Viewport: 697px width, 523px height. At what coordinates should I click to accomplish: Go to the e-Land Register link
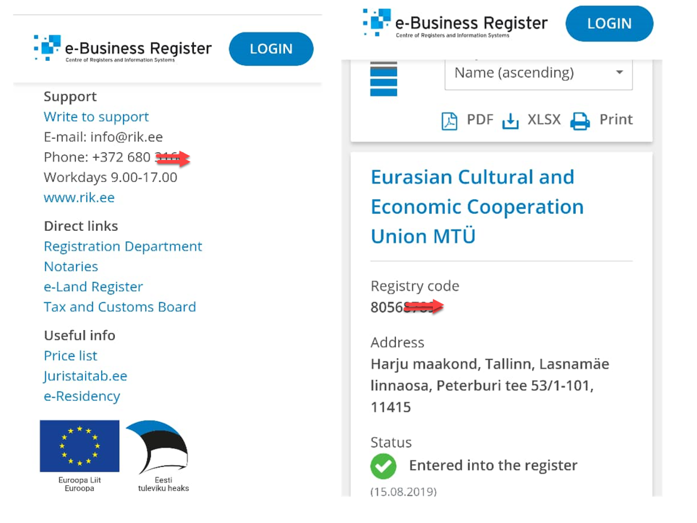[x=93, y=287]
